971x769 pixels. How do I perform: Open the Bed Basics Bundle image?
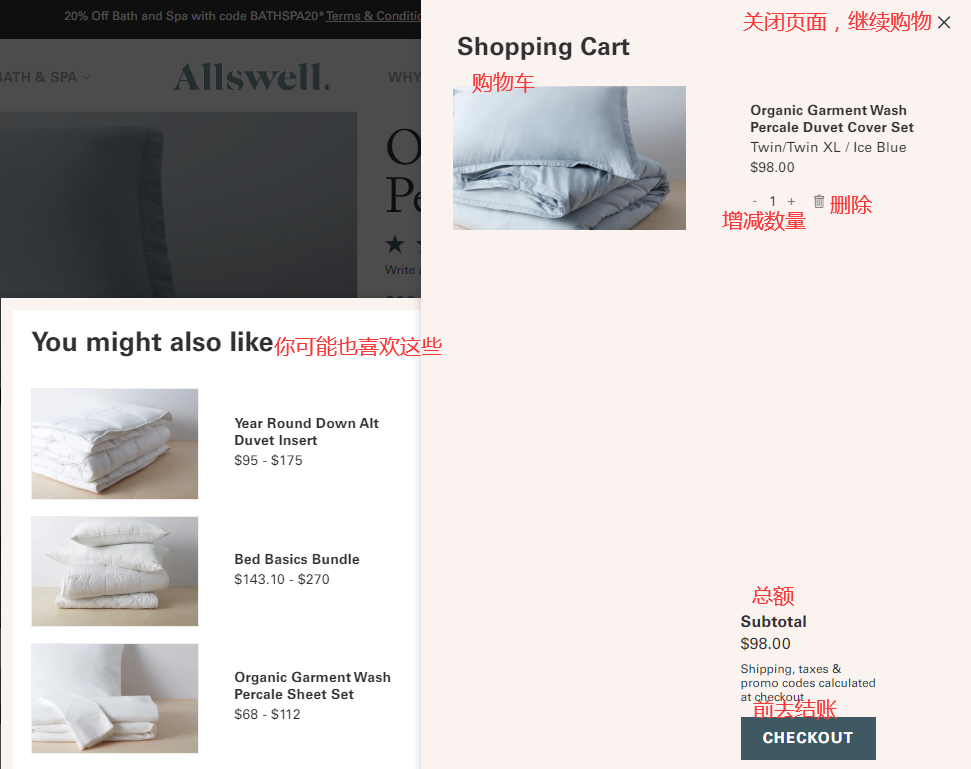[115, 571]
